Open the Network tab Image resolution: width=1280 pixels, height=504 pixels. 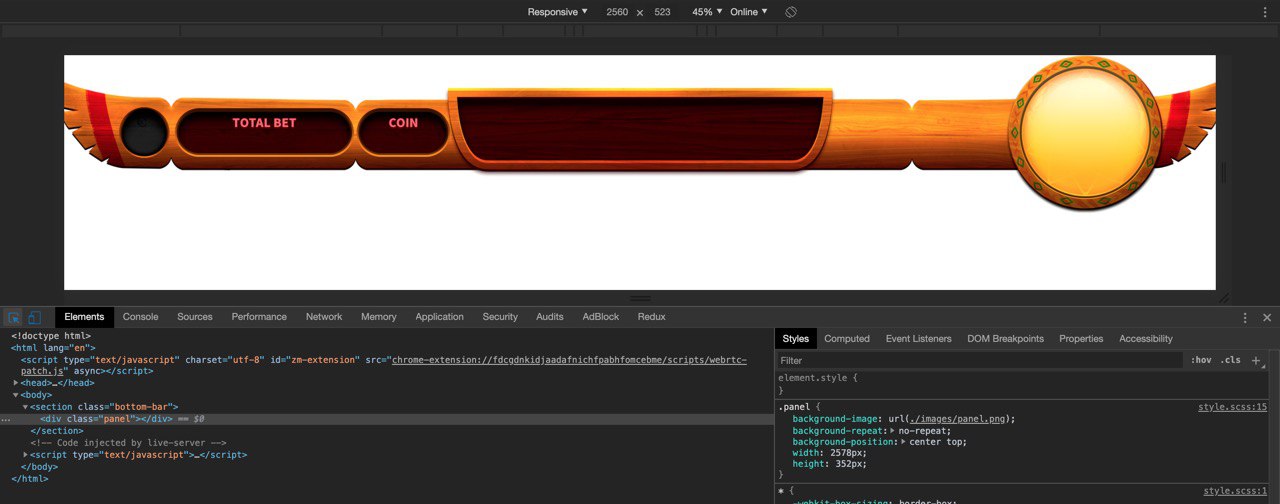(x=324, y=317)
